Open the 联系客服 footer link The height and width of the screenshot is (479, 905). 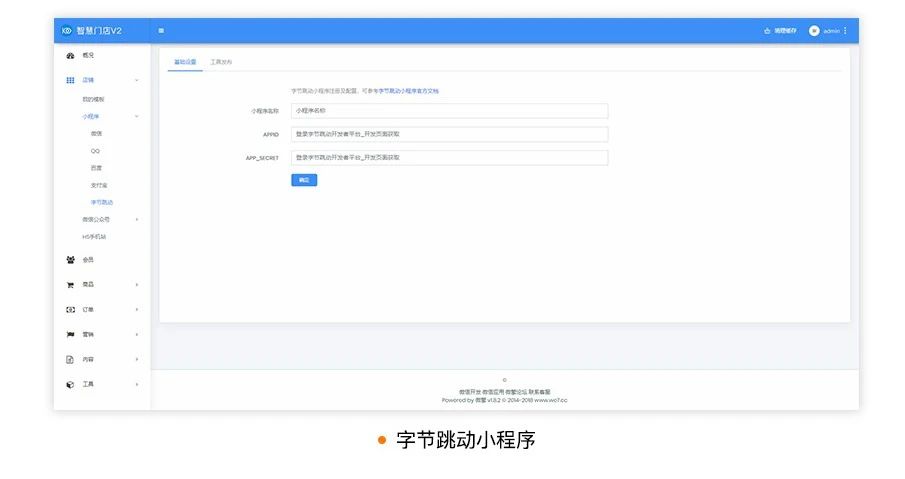pos(539,392)
